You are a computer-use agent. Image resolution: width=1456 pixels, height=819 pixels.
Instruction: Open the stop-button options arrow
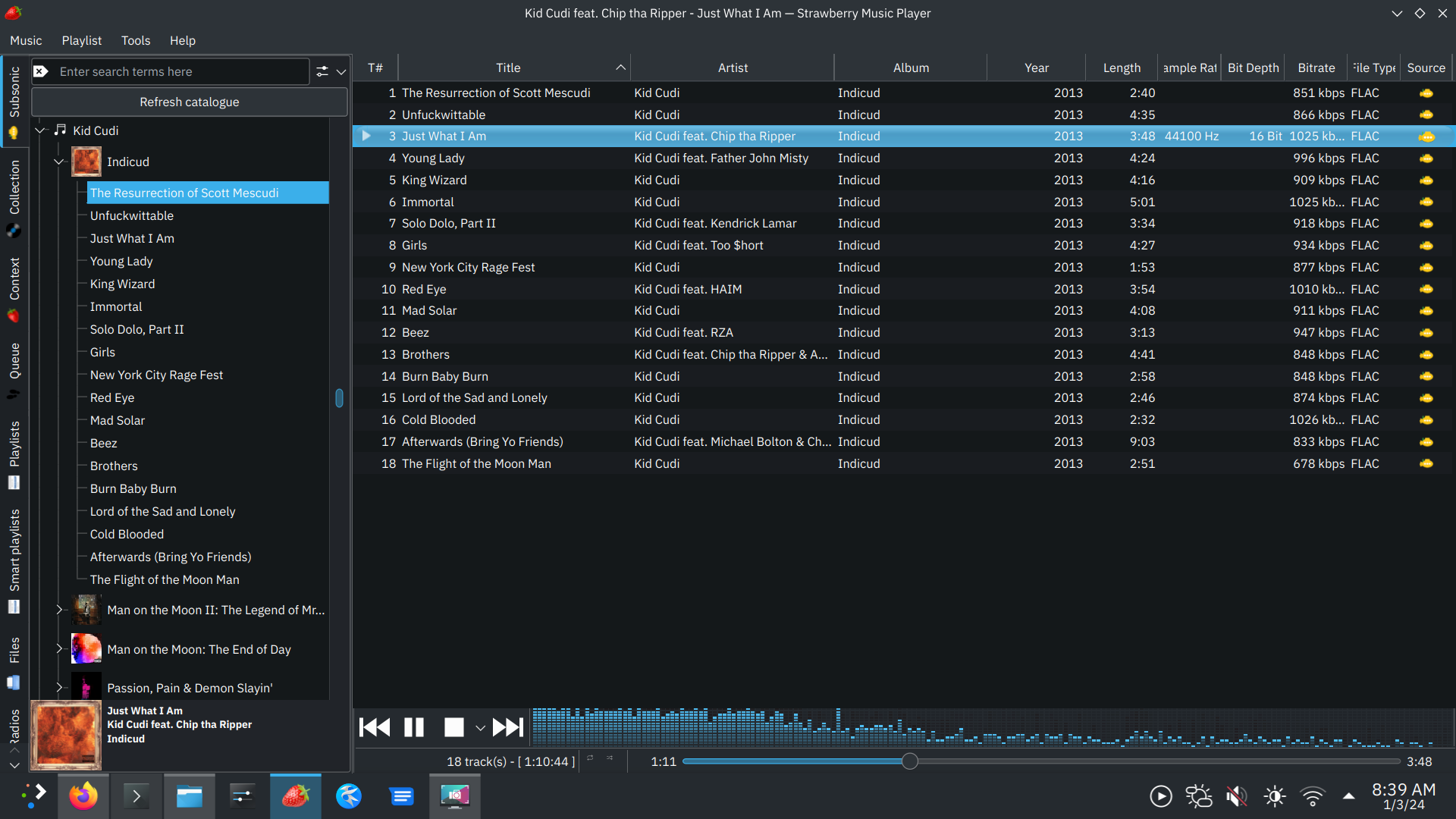pos(480,728)
